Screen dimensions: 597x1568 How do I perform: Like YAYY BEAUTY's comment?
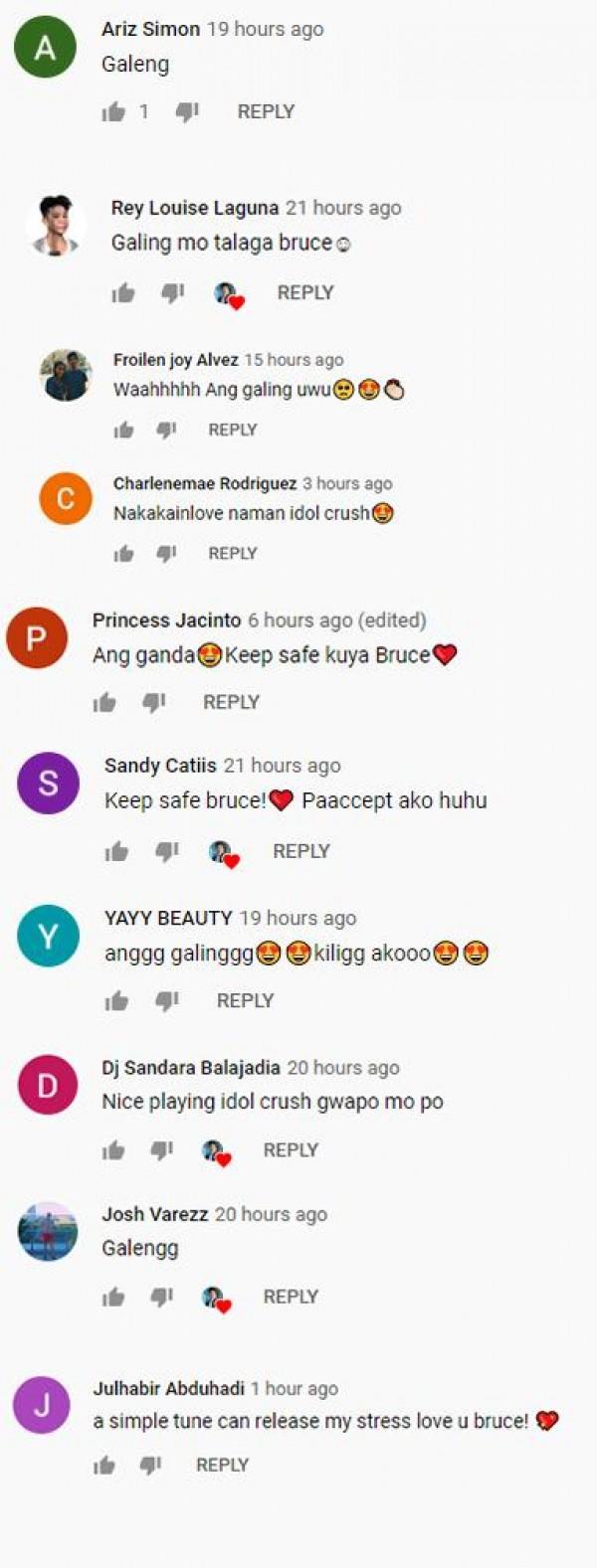(x=116, y=1001)
